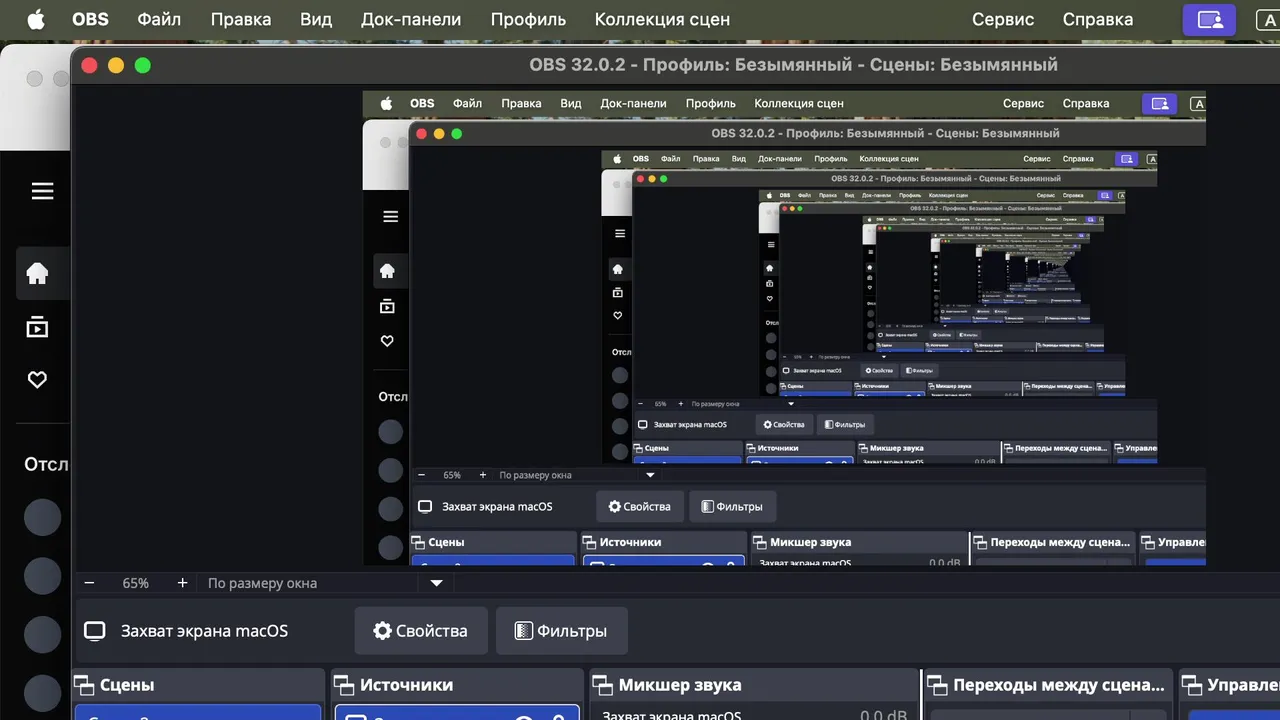The width and height of the screenshot is (1280, 720).
Task: Click the Захват экрана macOS source label
Action: pos(204,631)
